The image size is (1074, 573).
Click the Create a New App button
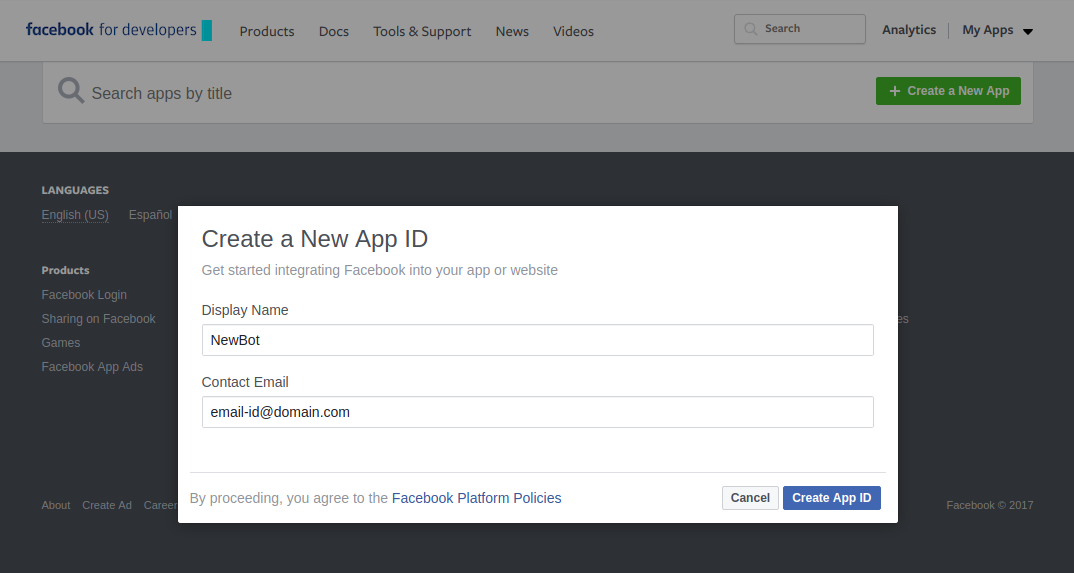click(x=948, y=91)
